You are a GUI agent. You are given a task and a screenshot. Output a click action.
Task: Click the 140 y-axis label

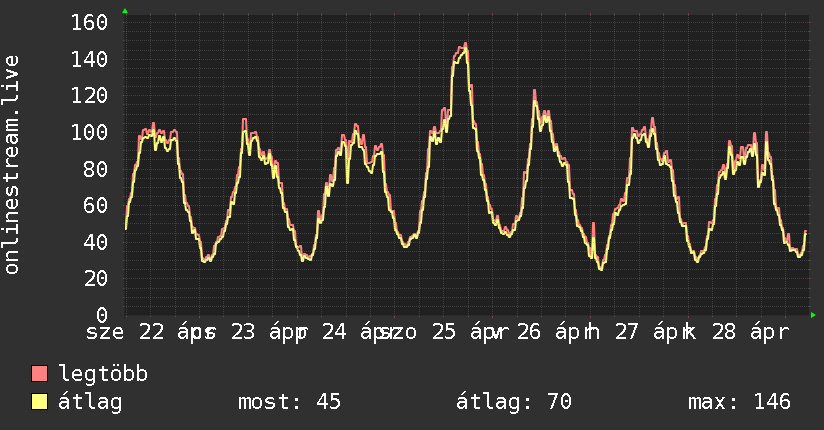(89, 59)
